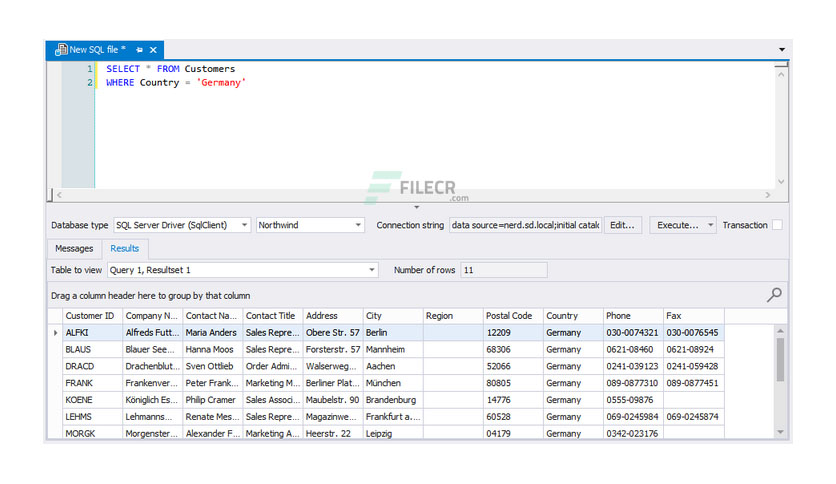Viewport: 836px width, 484px height.
Task: Click the Postal Code column header
Action: click(x=513, y=316)
